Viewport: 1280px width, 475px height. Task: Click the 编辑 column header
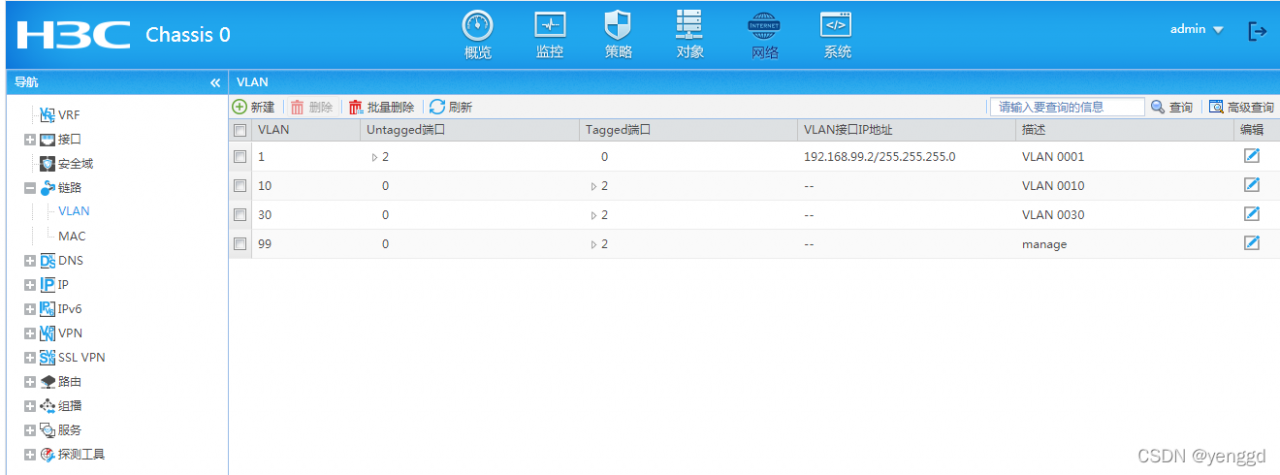(x=1252, y=130)
